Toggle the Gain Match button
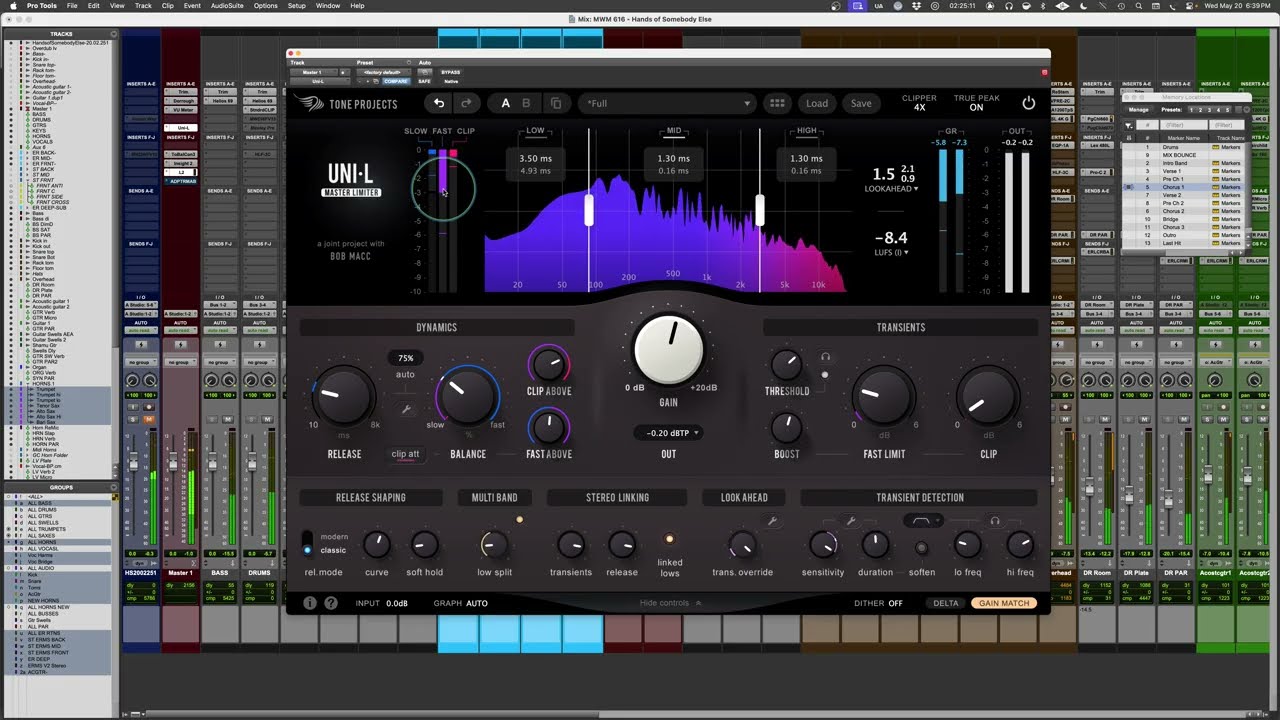1280x720 pixels. pyautogui.click(x=1004, y=603)
